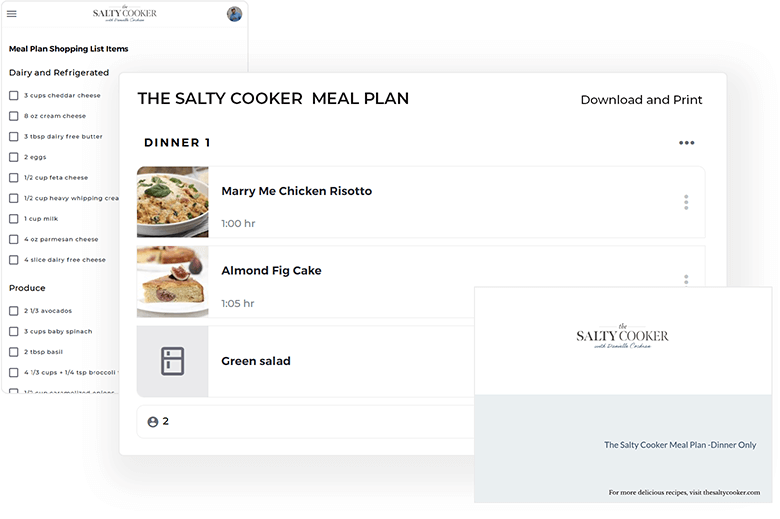The height and width of the screenshot is (519, 780).
Task: Check 3 tbsp dairy free butter
Action: (x=14, y=136)
